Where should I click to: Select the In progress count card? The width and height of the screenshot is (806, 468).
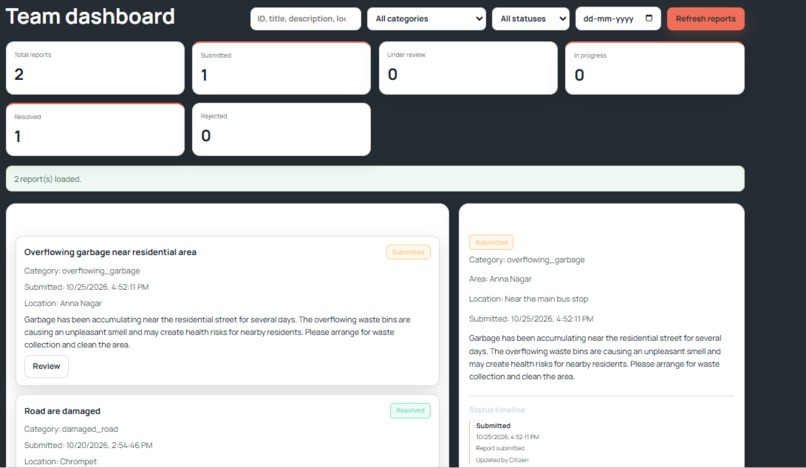point(654,68)
